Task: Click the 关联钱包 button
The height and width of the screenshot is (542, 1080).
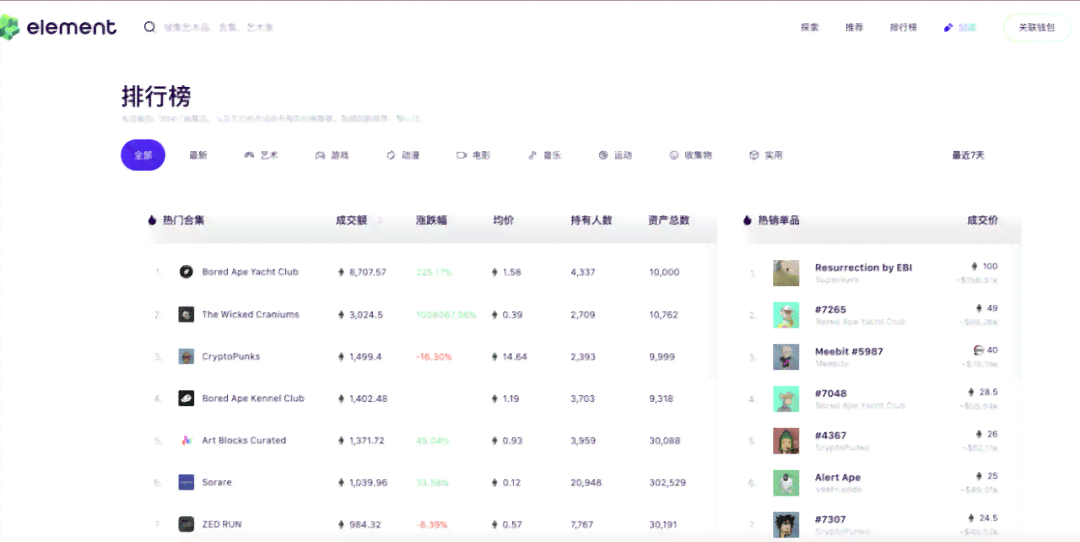Action: point(1037,28)
